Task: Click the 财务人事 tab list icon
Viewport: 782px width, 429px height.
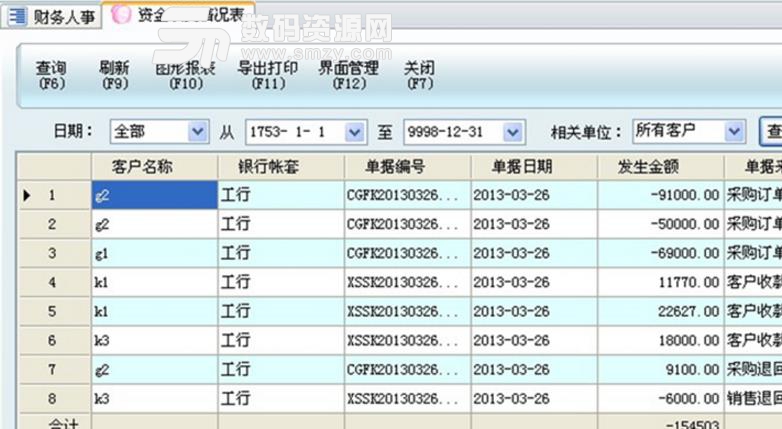Action: click(17, 16)
